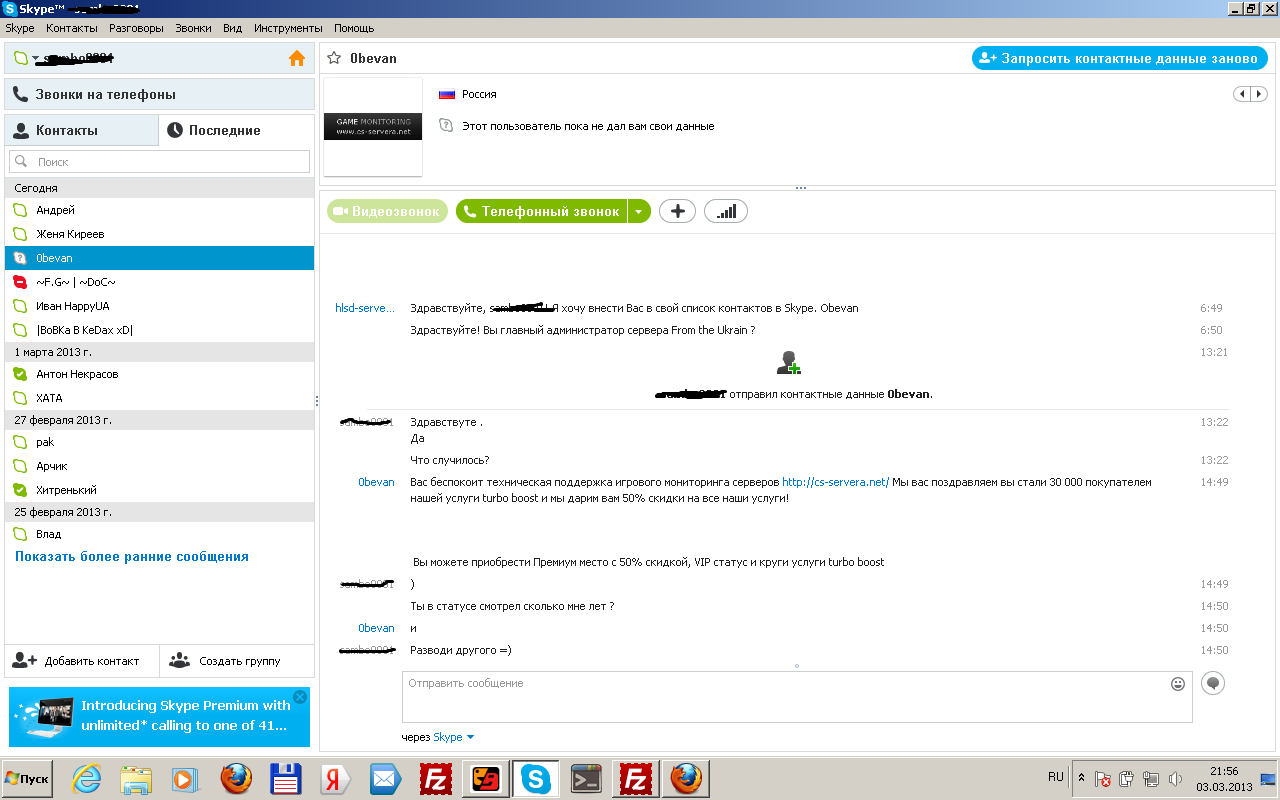This screenshot has width=1280, height=800.
Task: Click Добавить контакт button
Action: (x=82, y=660)
